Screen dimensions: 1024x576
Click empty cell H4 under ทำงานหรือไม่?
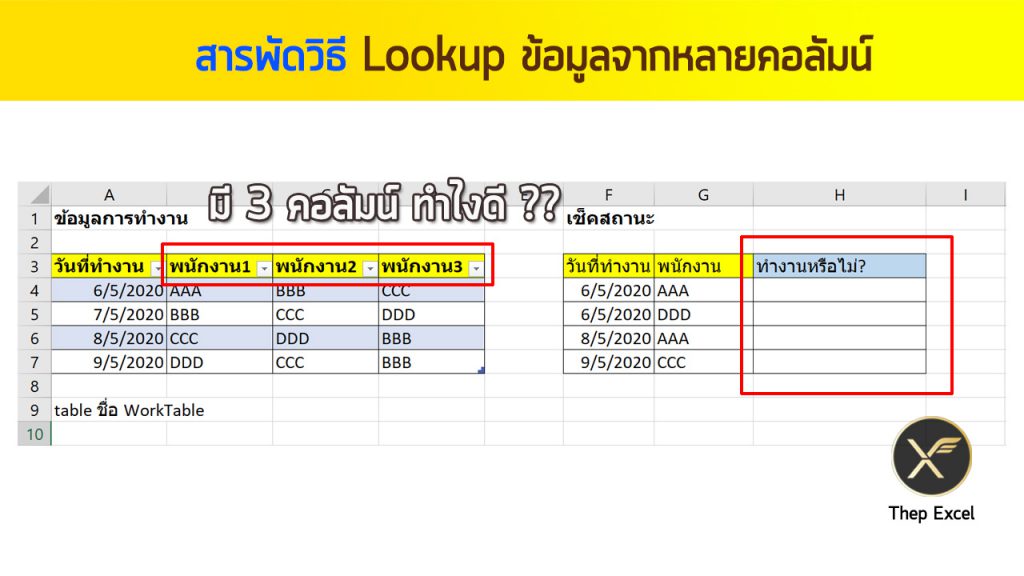pyautogui.click(x=839, y=290)
